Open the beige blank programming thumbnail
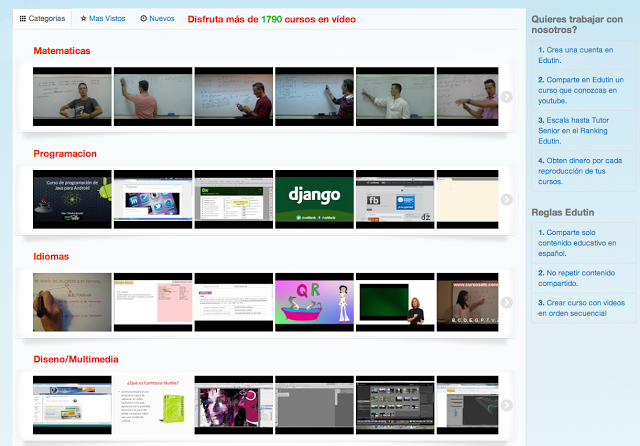Screen dimensions: 640x446 [468, 200]
